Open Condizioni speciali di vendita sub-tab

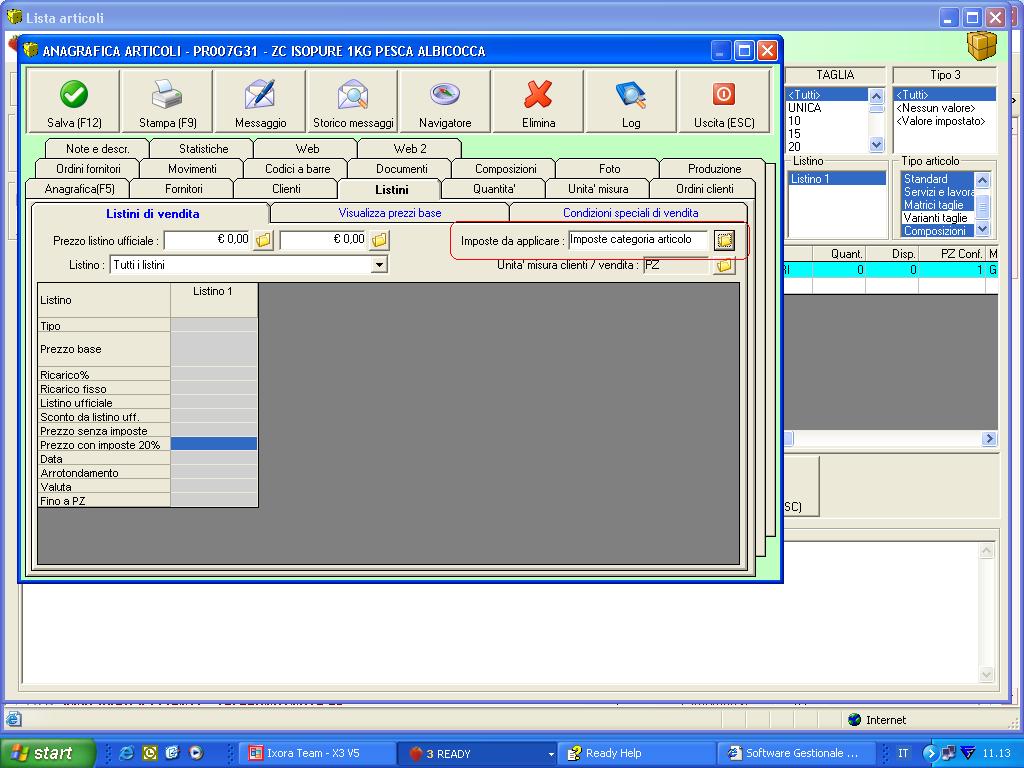tap(630, 213)
